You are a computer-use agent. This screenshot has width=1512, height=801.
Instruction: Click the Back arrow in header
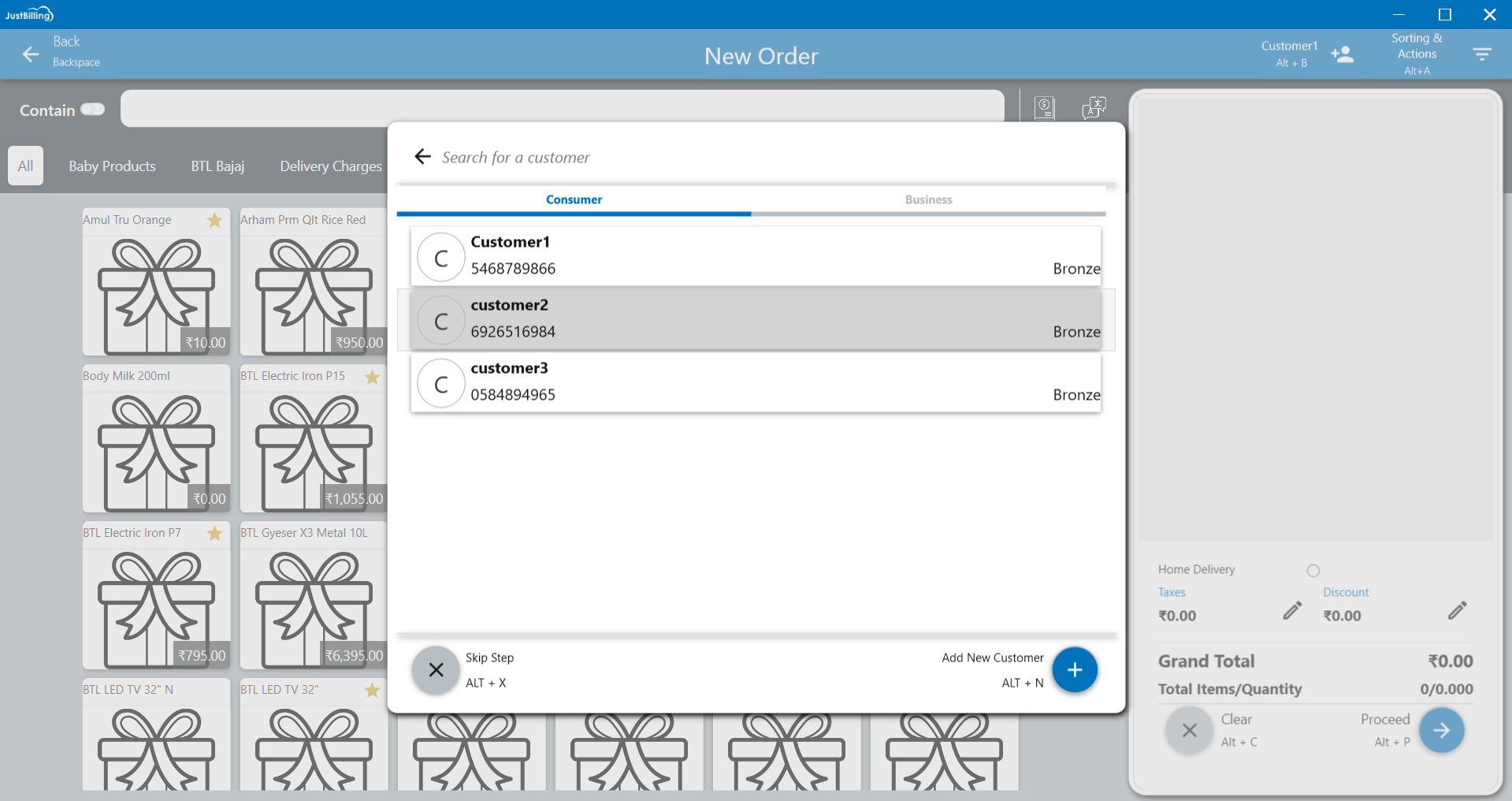click(31, 54)
